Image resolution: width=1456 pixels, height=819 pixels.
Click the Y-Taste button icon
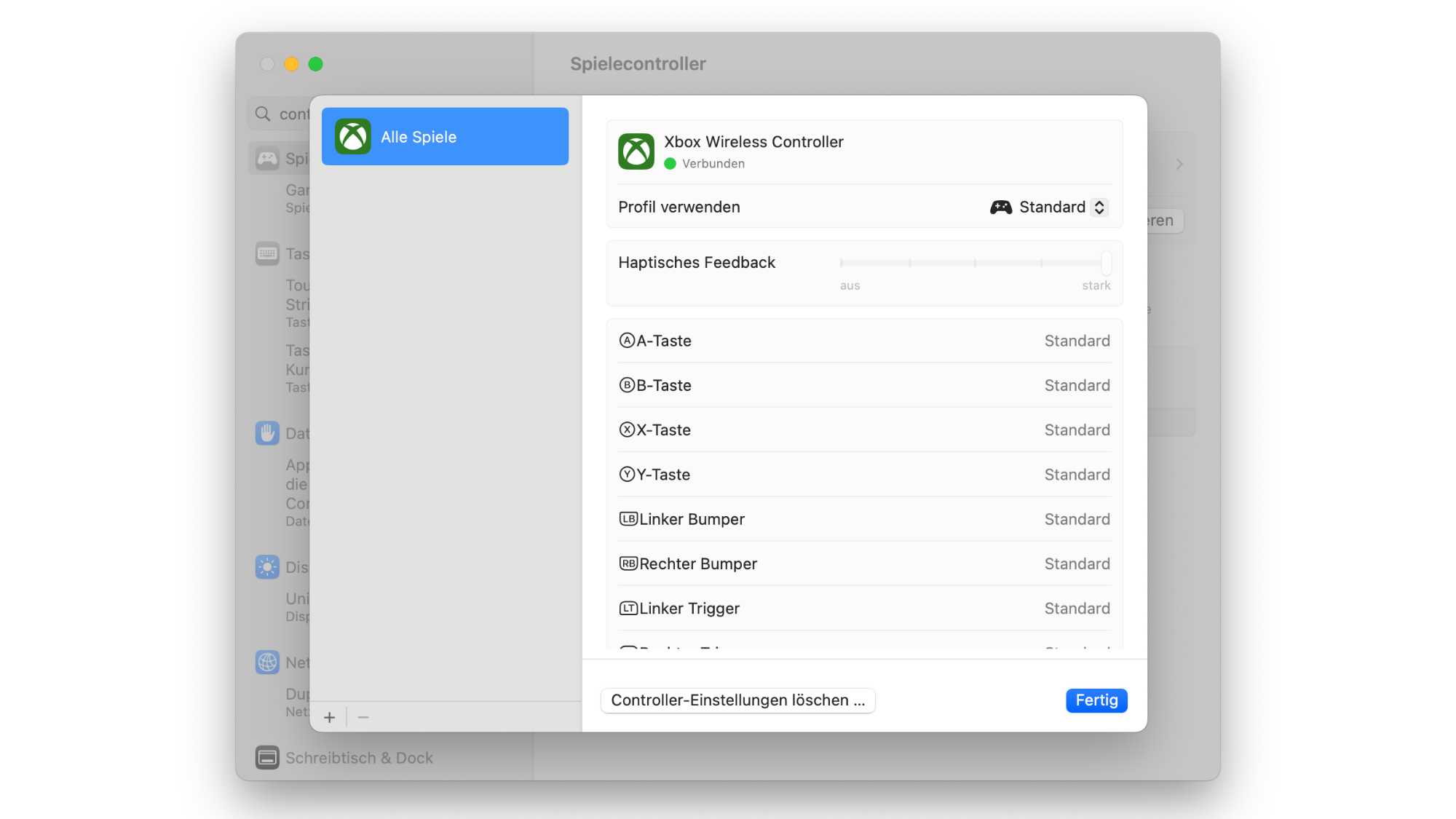tap(627, 474)
